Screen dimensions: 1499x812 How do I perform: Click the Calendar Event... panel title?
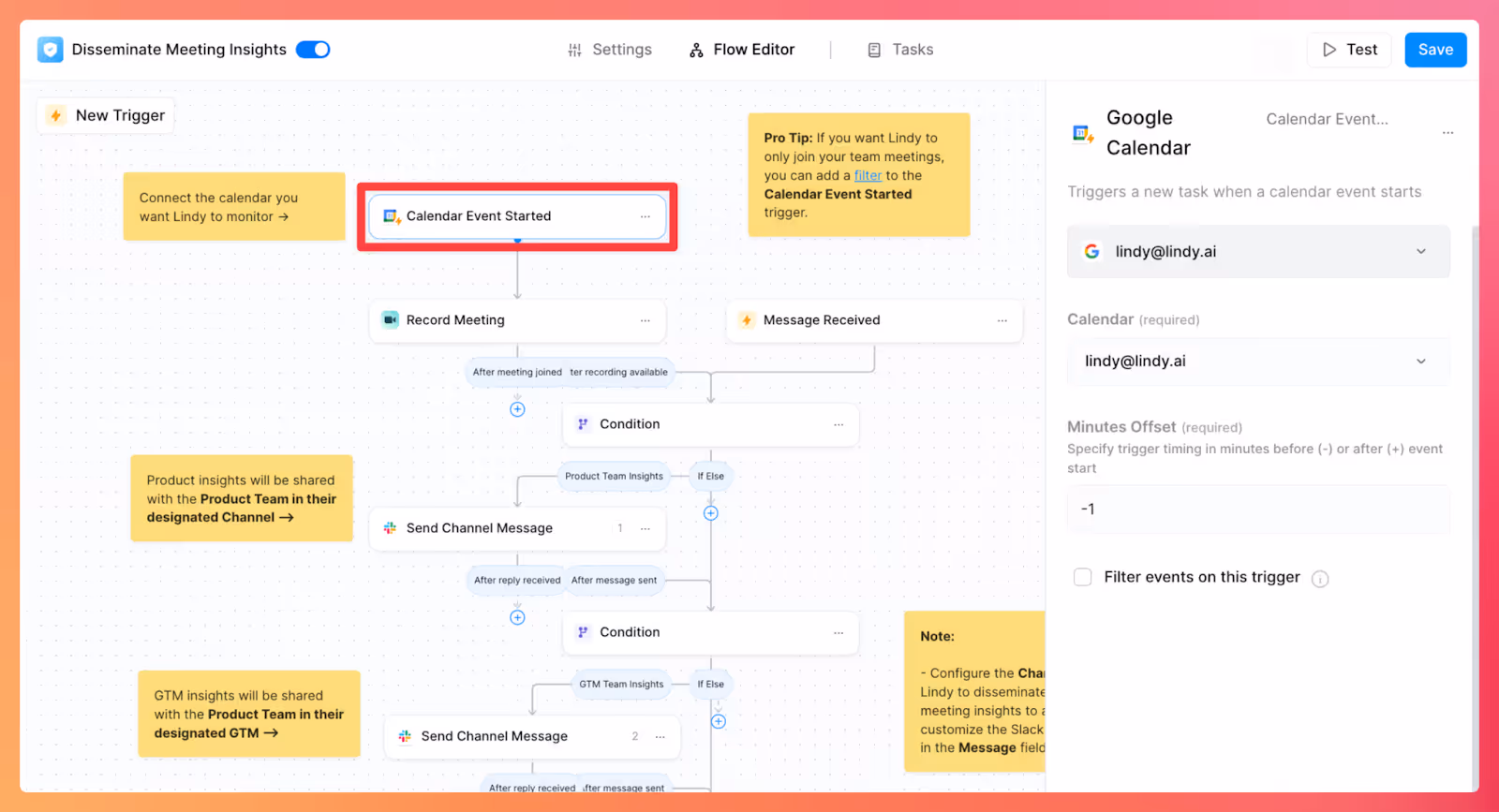pyautogui.click(x=1327, y=119)
